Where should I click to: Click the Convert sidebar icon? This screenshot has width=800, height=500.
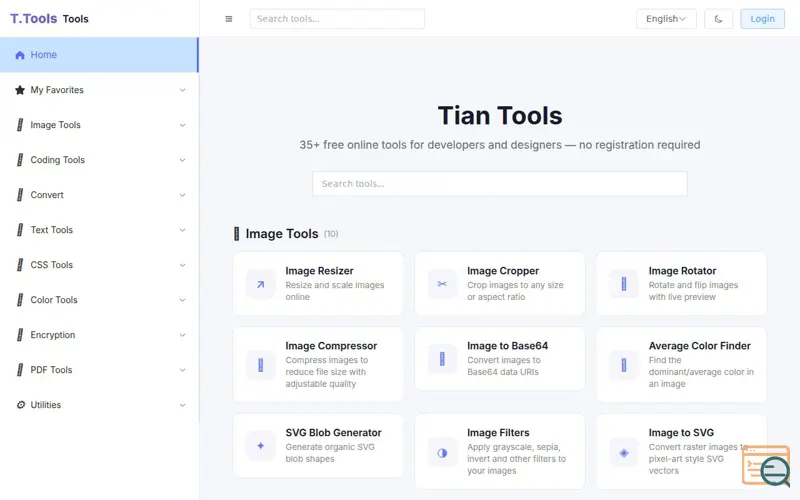point(20,195)
